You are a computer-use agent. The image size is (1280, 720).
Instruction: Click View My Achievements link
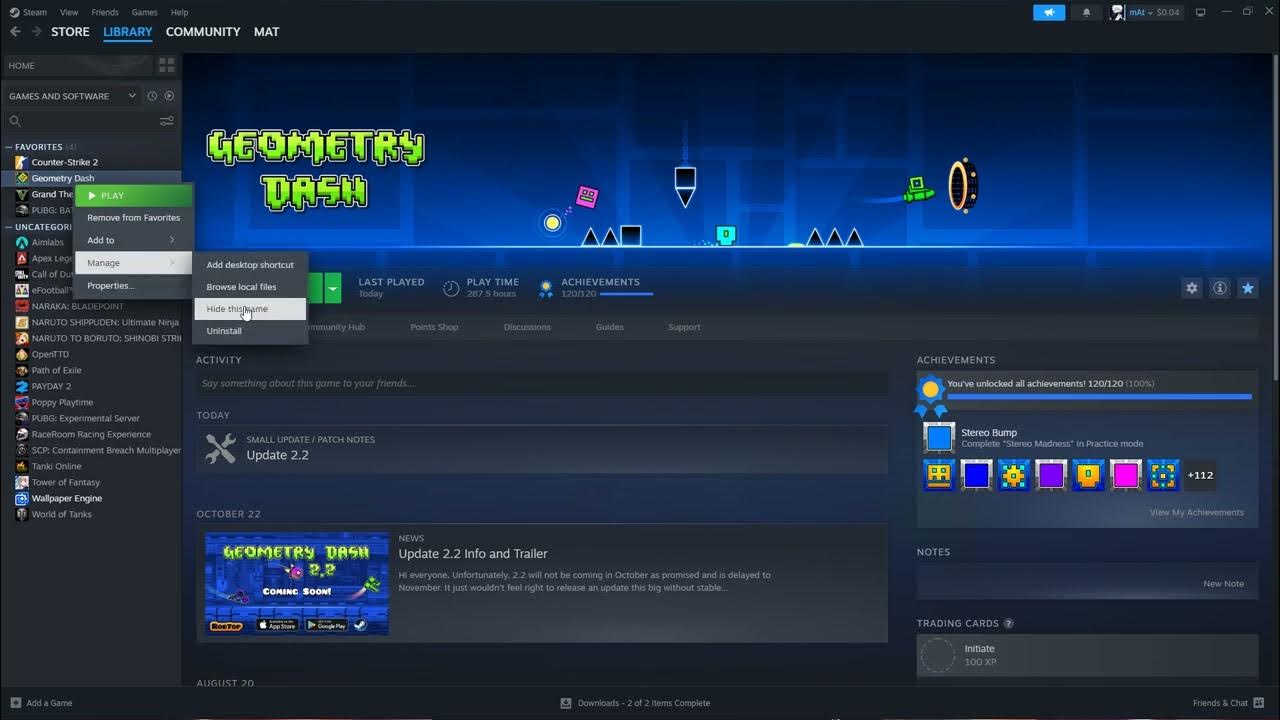coord(1196,512)
